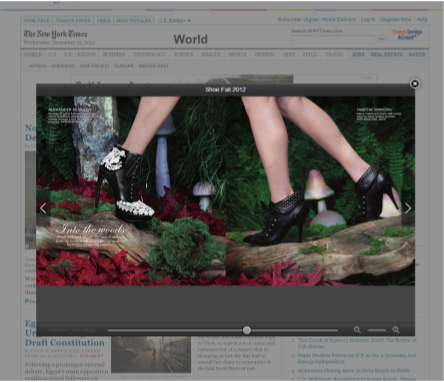Select the WORLD section tab

33,54
